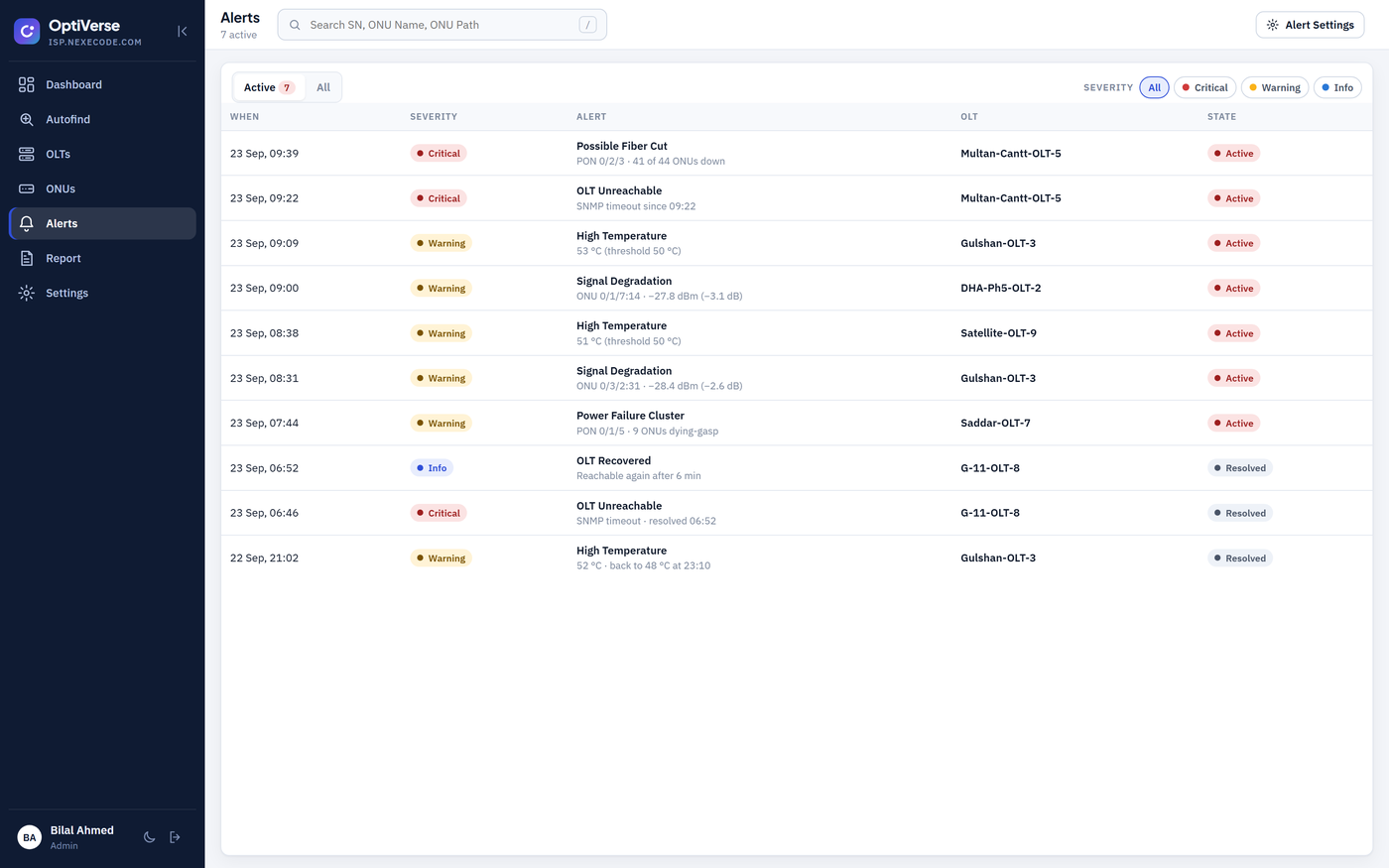
Task: Click the BA user avatar
Action: tap(30, 837)
